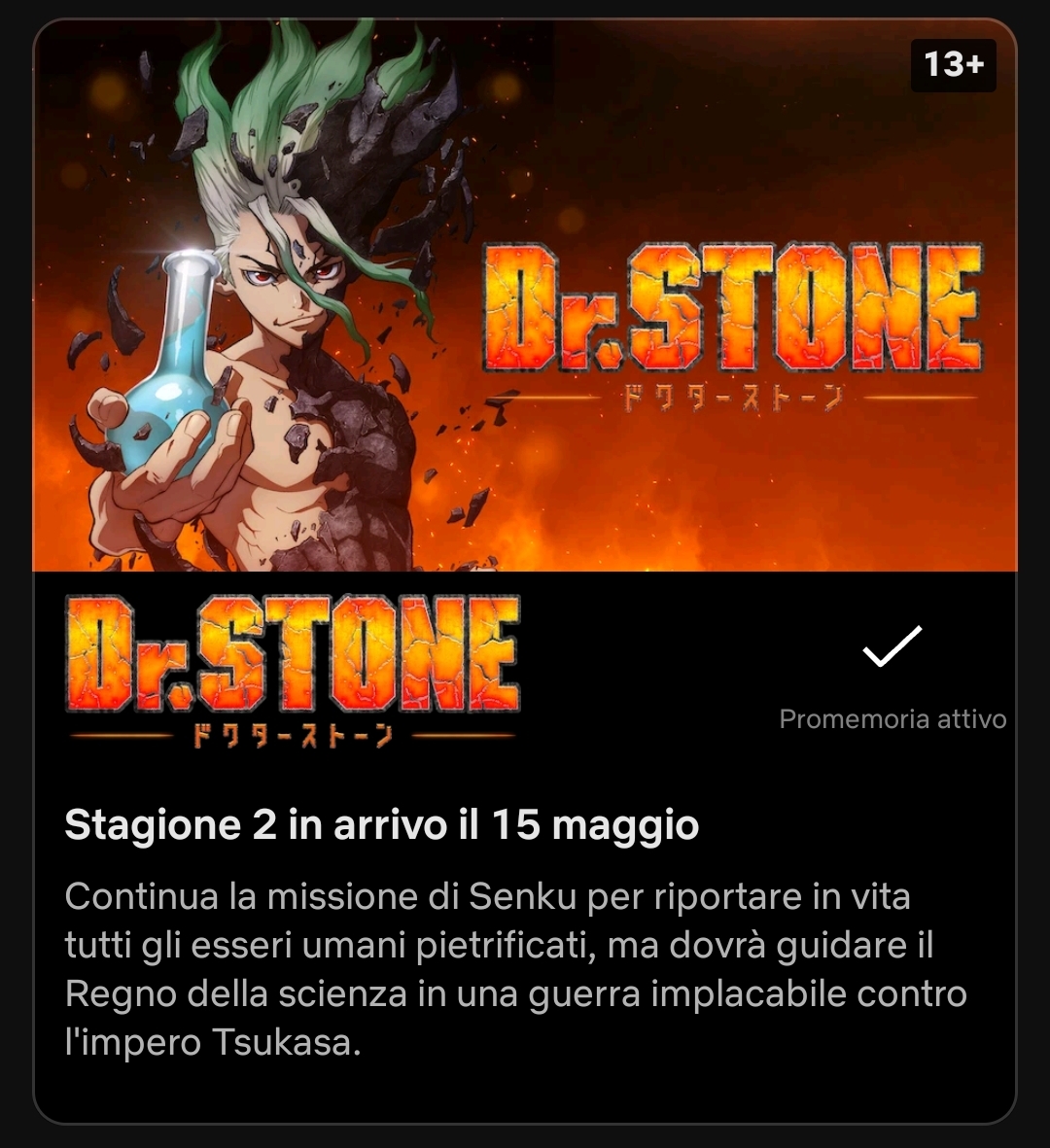Click the empty card area below synopsis
This screenshot has height=1148, width=1050.
(524, 1093)
